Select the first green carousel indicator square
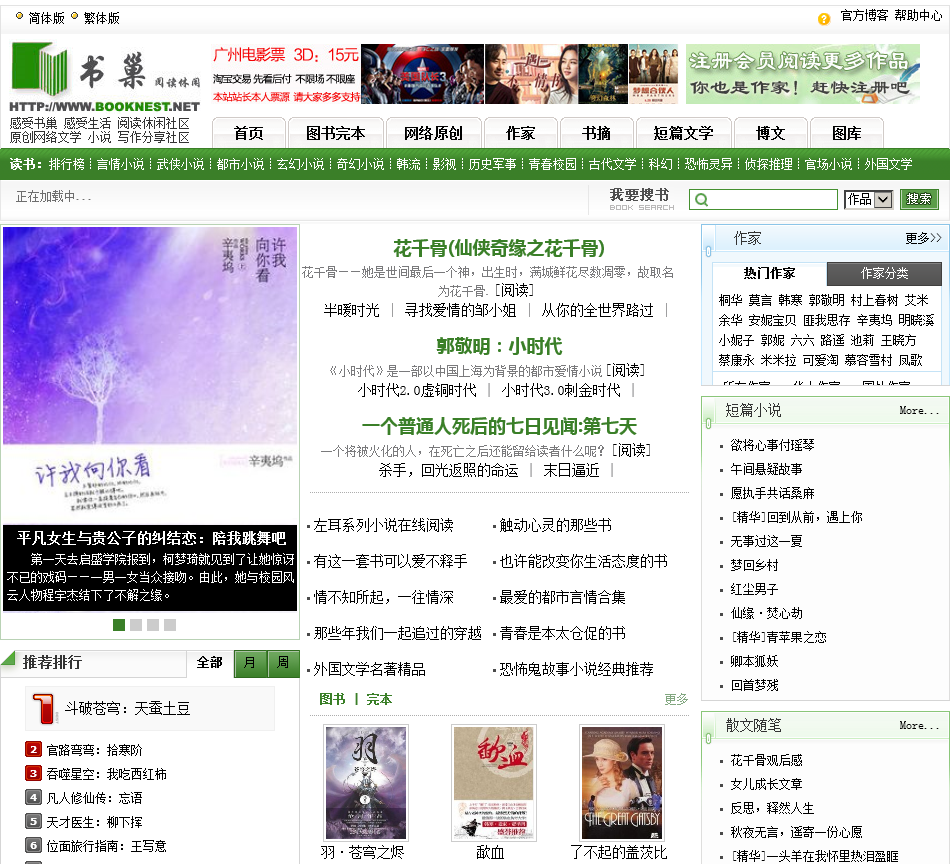The image size is (950, 864). pos(119,625)
